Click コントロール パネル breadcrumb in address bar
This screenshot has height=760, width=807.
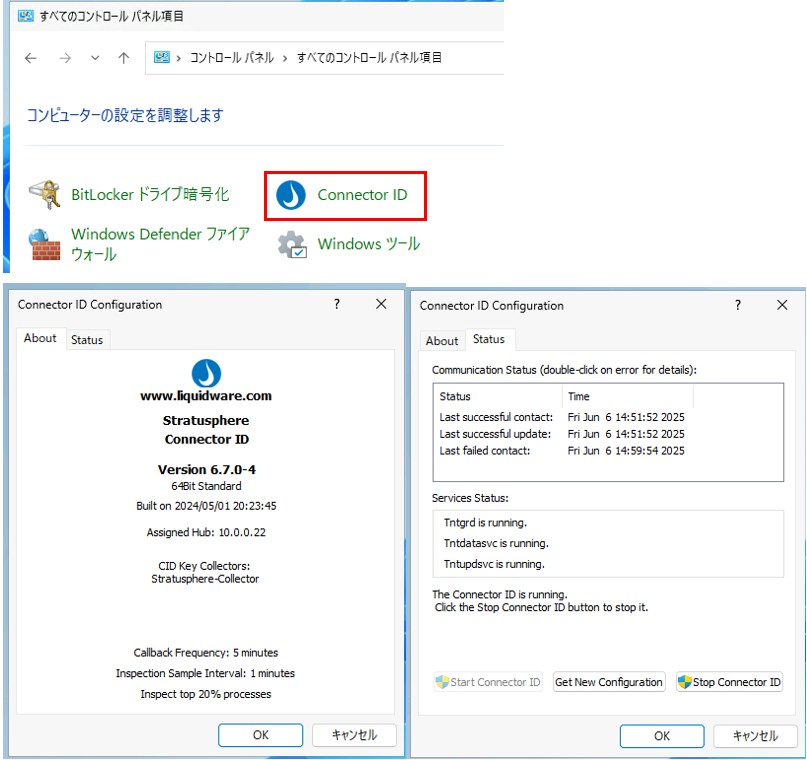click(232, 58)
